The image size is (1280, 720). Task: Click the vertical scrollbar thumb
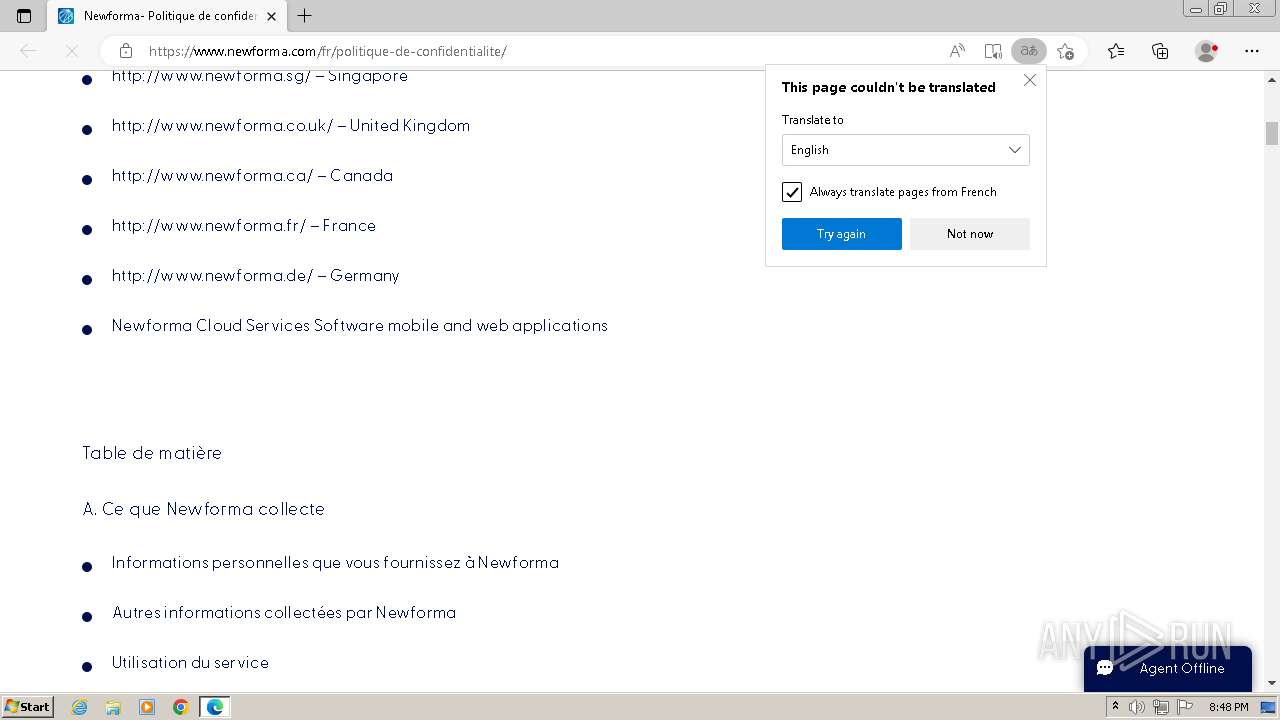pos(1272,133)
